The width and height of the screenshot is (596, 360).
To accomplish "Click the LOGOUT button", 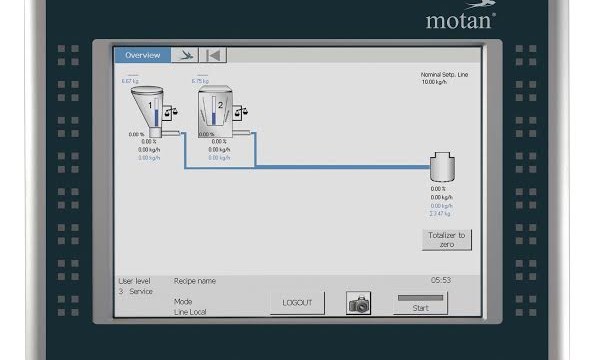I will [297, 303].
